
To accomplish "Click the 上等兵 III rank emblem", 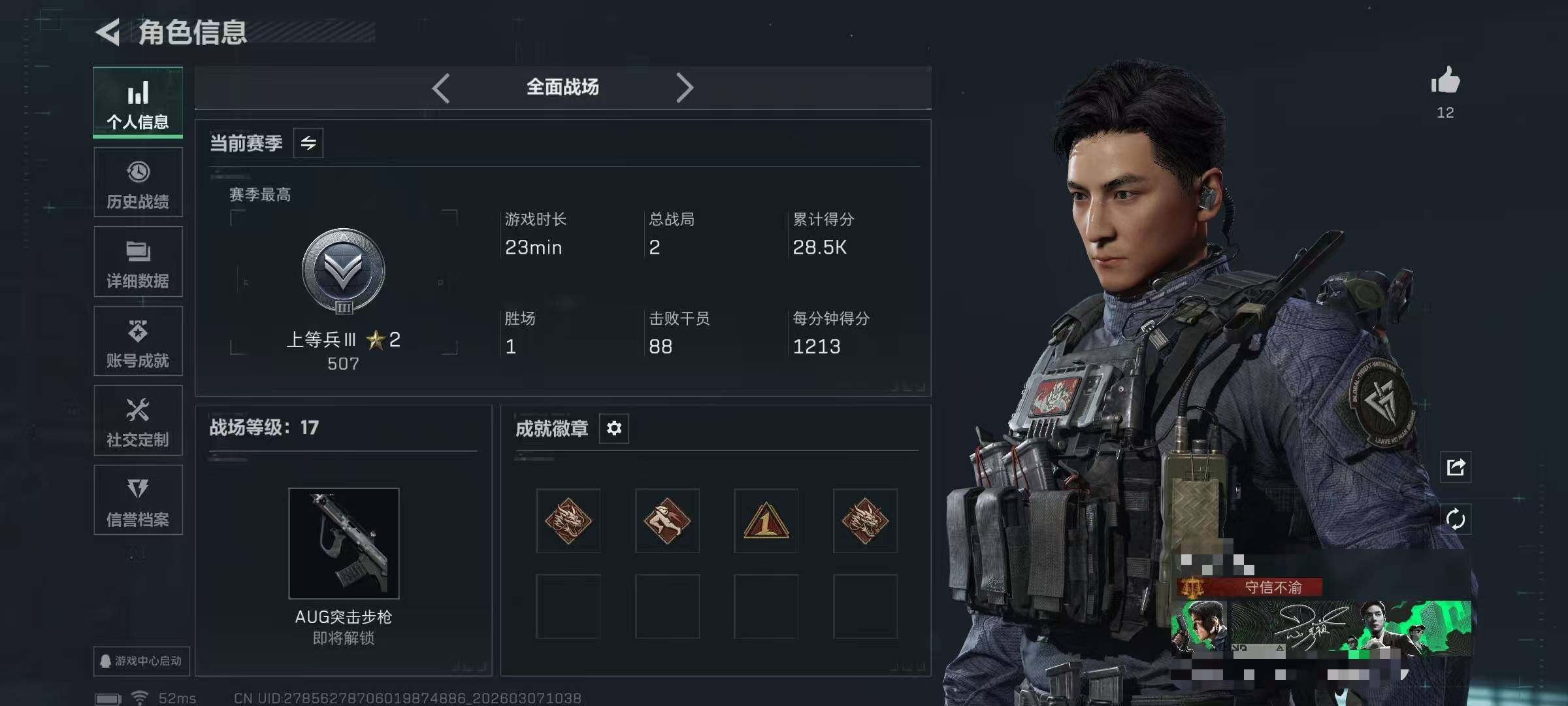I will (344, 271).
